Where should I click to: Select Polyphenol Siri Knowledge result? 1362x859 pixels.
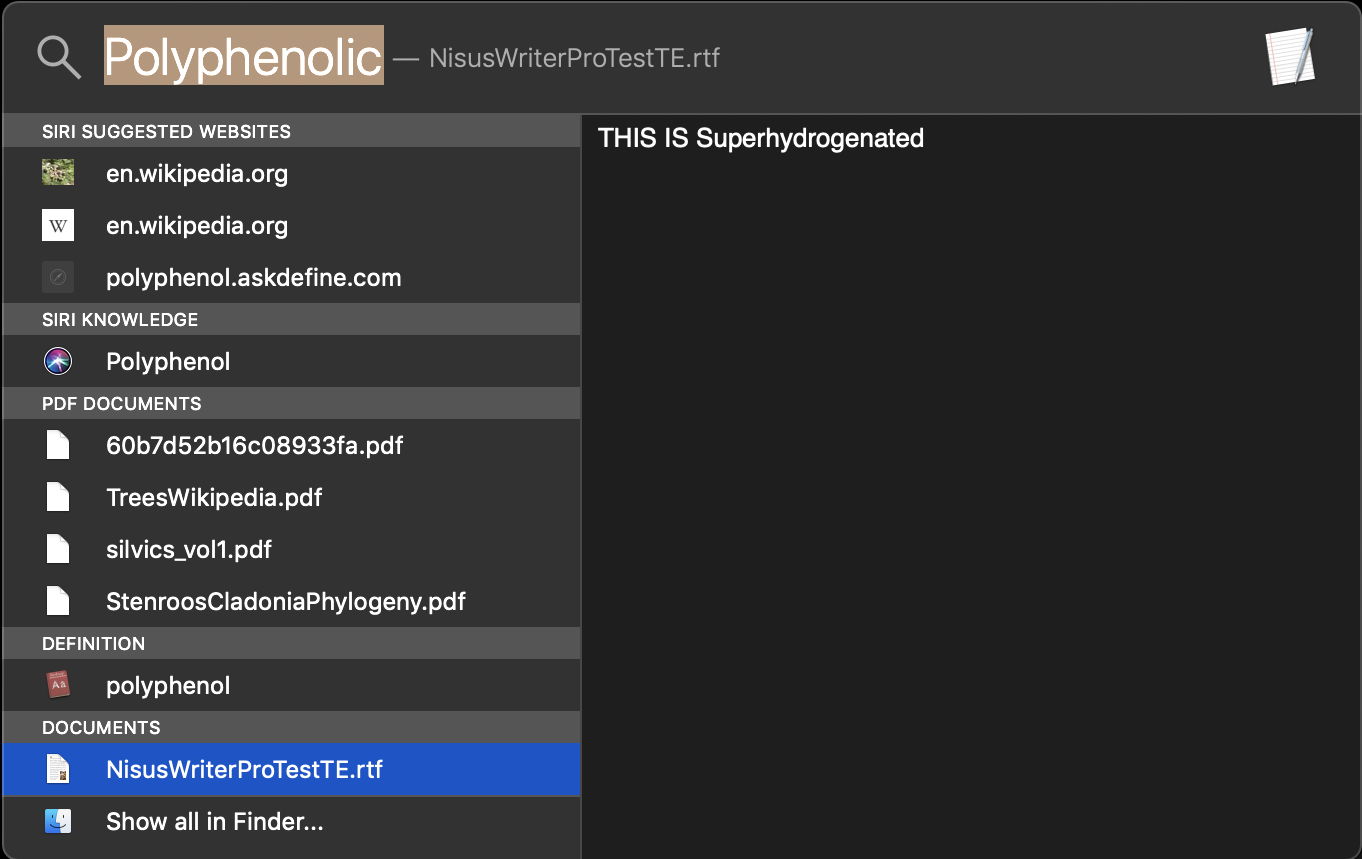click(x=168, y=362)
